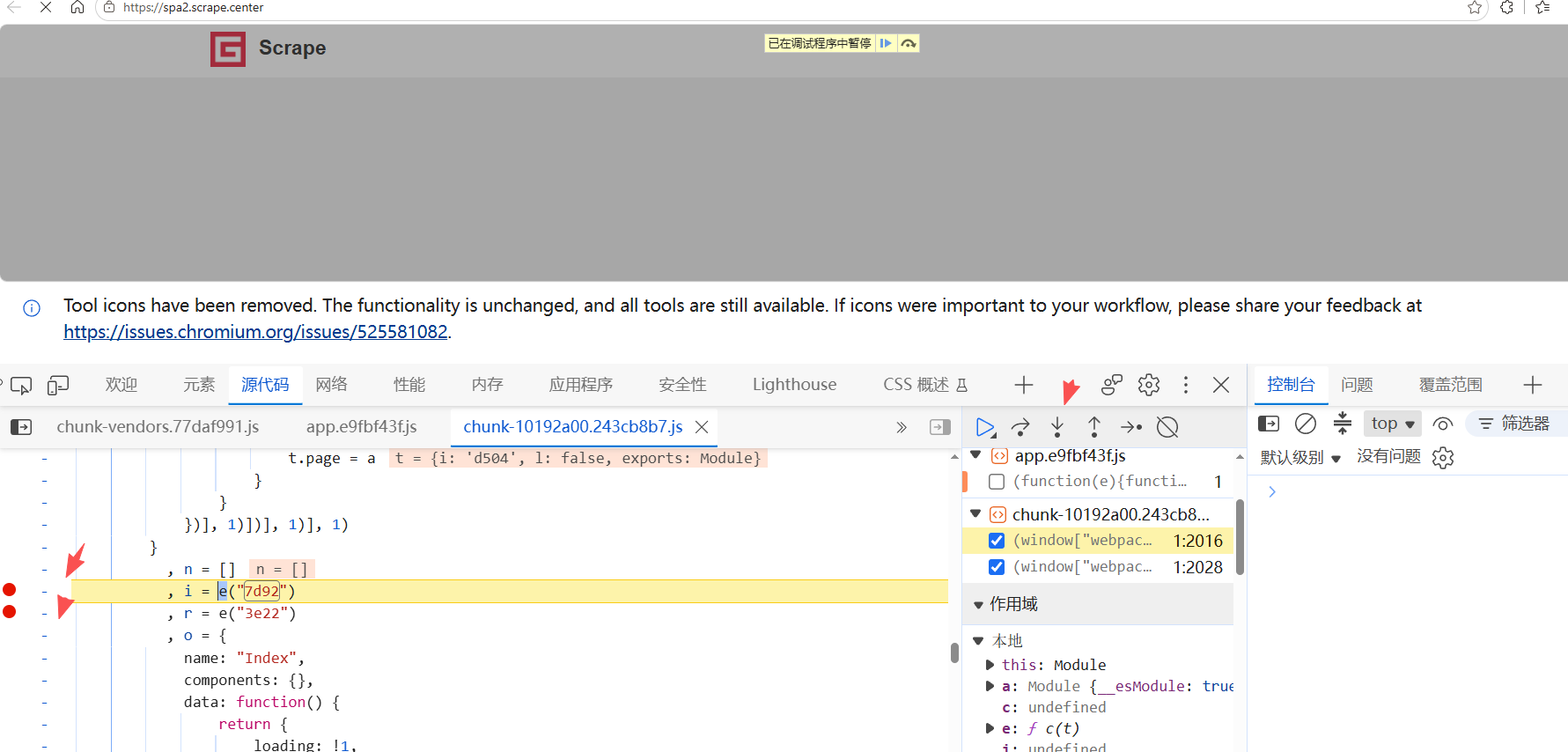Disable the breakpoint at 1:2028
Screen dimensions: 1568x752
997,567
